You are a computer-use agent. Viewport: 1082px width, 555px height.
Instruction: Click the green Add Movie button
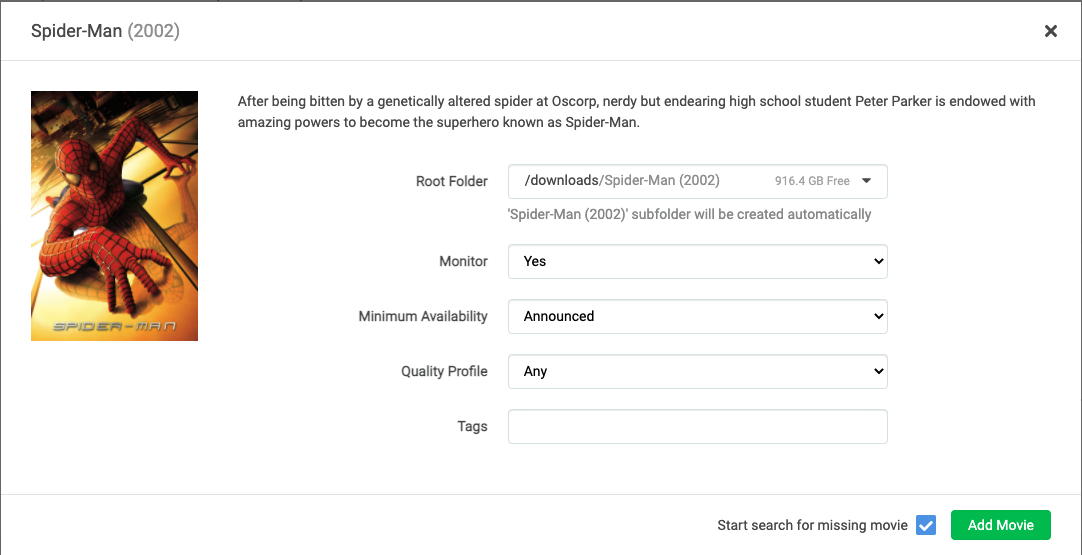click(1001, 525)
